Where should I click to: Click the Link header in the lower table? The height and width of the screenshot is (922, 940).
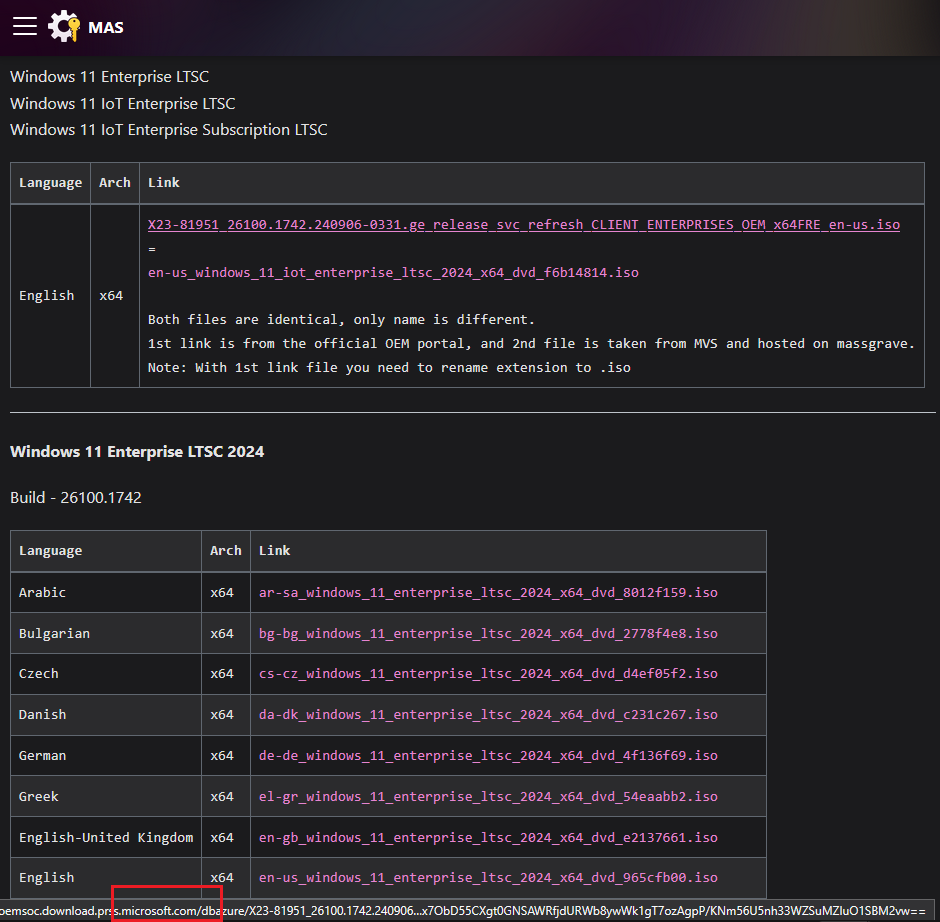coord(508,551)
